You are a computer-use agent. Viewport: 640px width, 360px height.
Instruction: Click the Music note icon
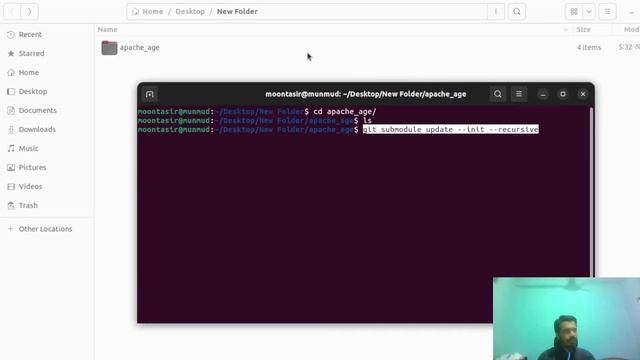click(11, 148)
